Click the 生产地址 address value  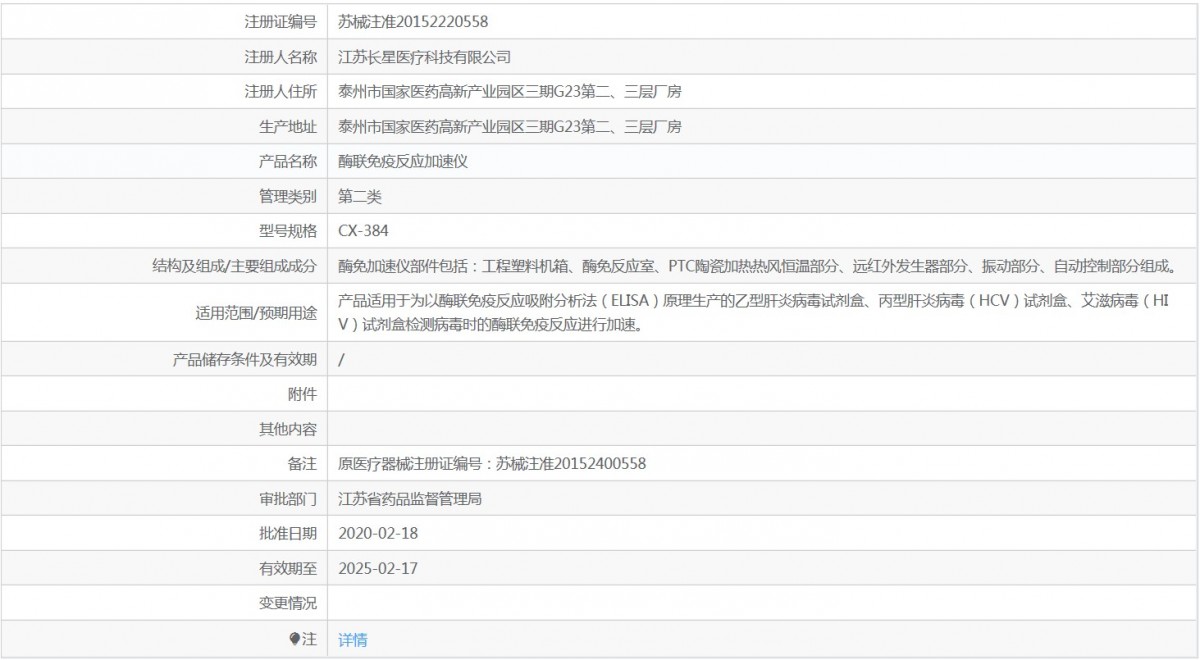(510, 127)
